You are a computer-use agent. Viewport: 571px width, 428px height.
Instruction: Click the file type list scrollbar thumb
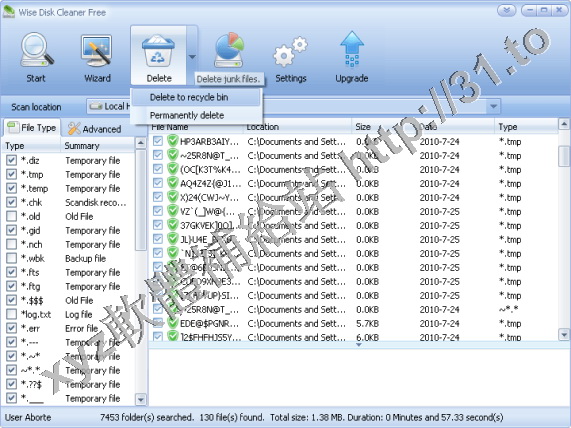coord(141,200)
